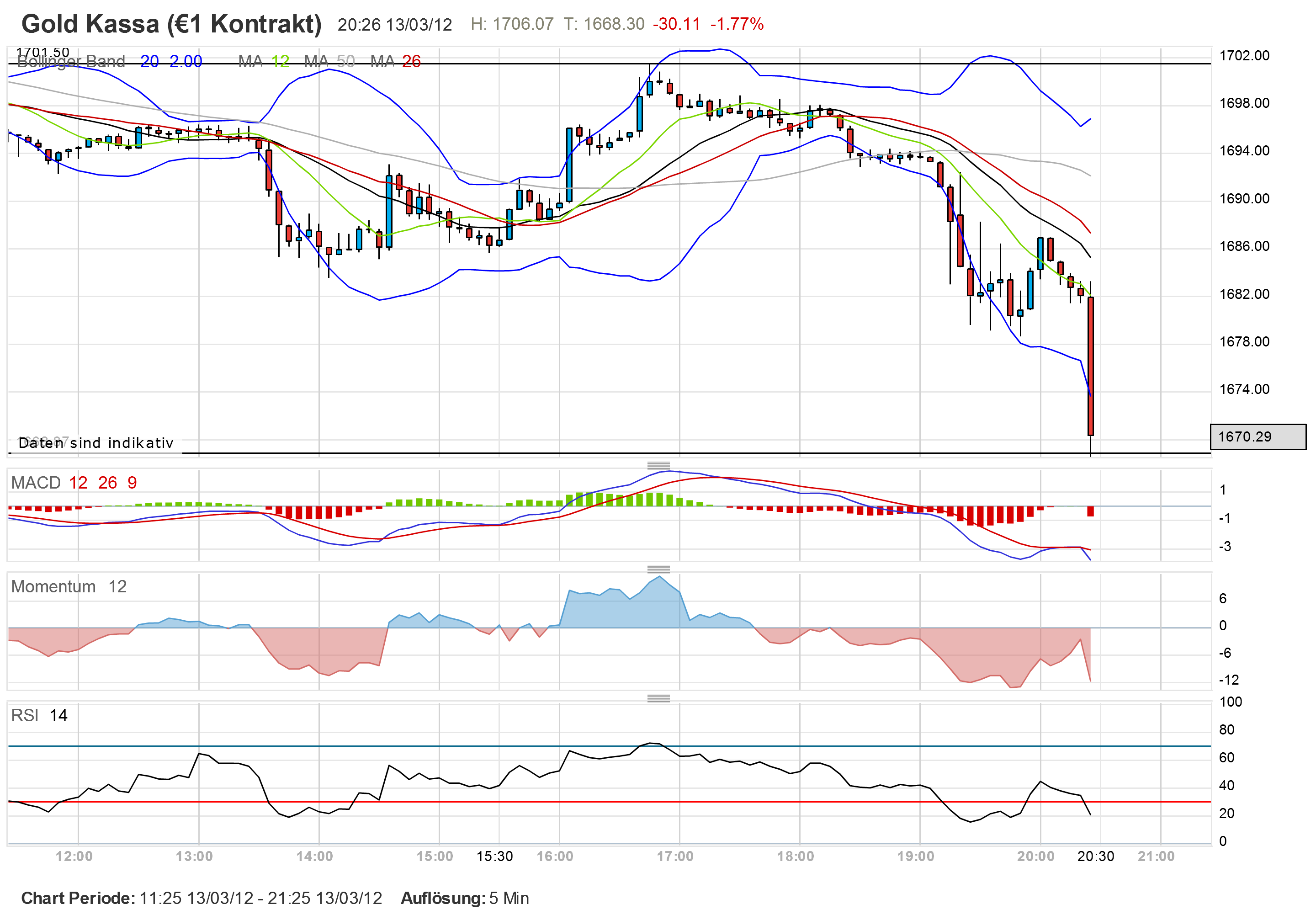Click the 1701.50 horizontal line label

tap(42, 52)
